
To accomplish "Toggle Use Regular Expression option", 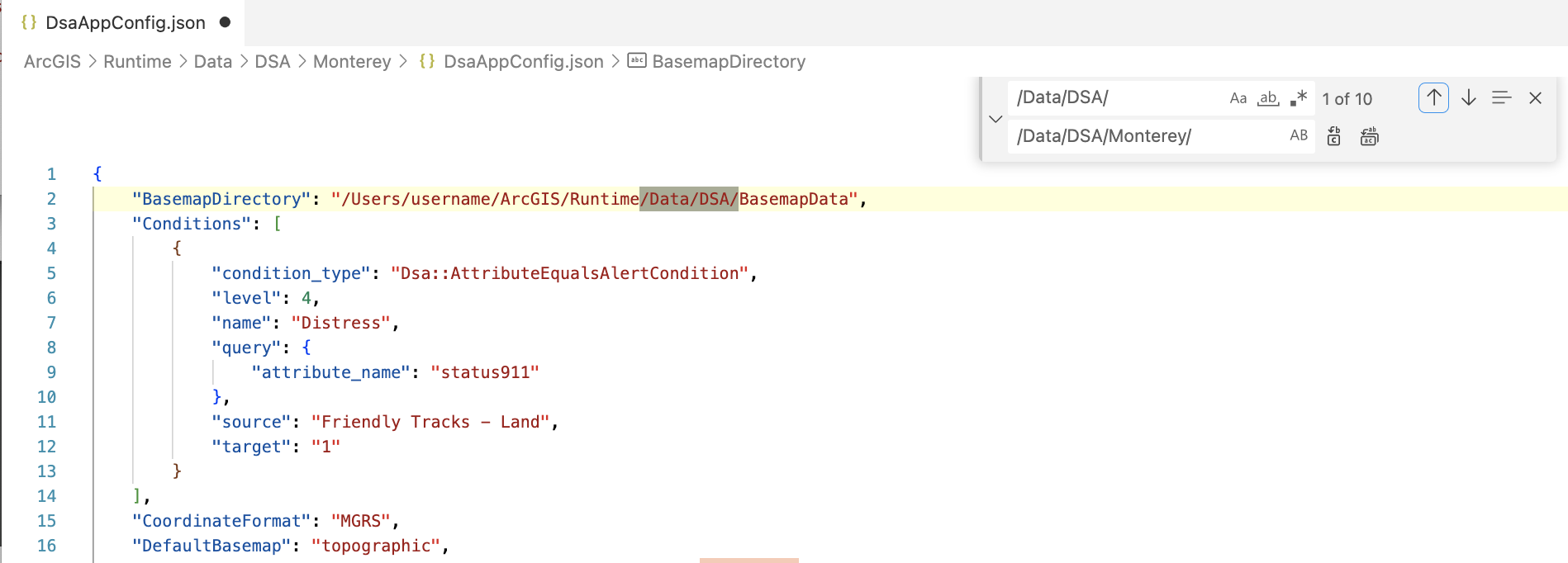I will tap(1299, 98).
